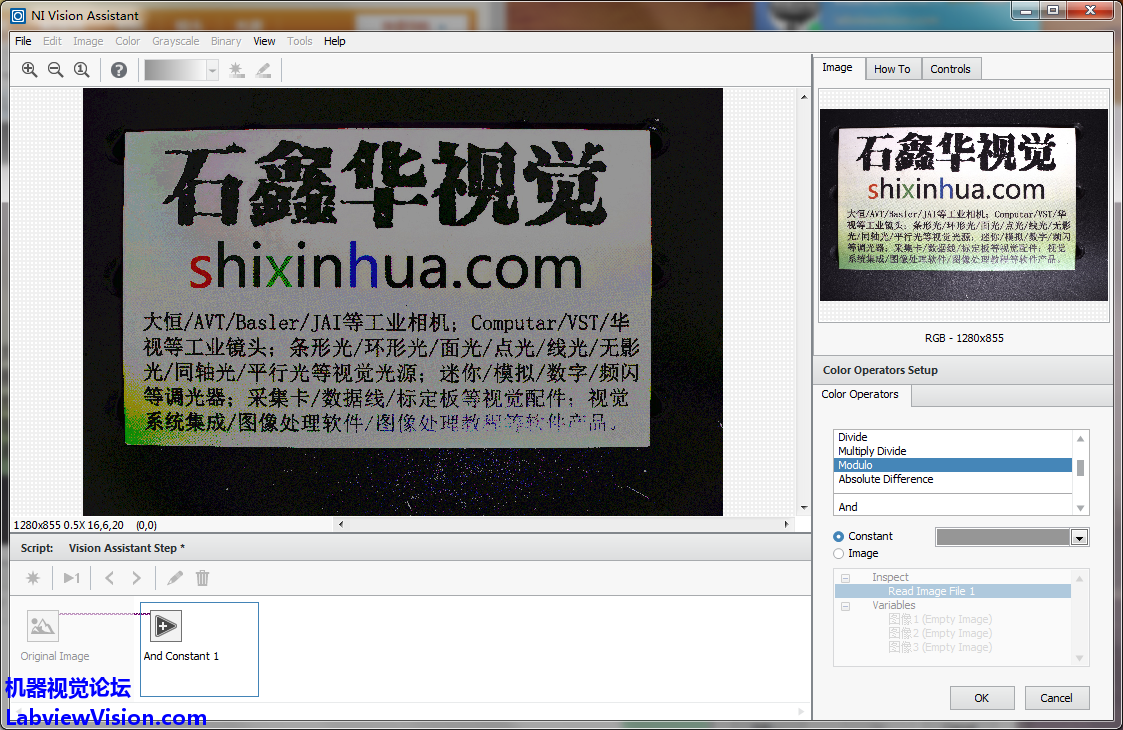Viewport: 1123px width, 730px height.
Task: Open the gradient palette dropdown in toolbar
Action: point(212,70)
